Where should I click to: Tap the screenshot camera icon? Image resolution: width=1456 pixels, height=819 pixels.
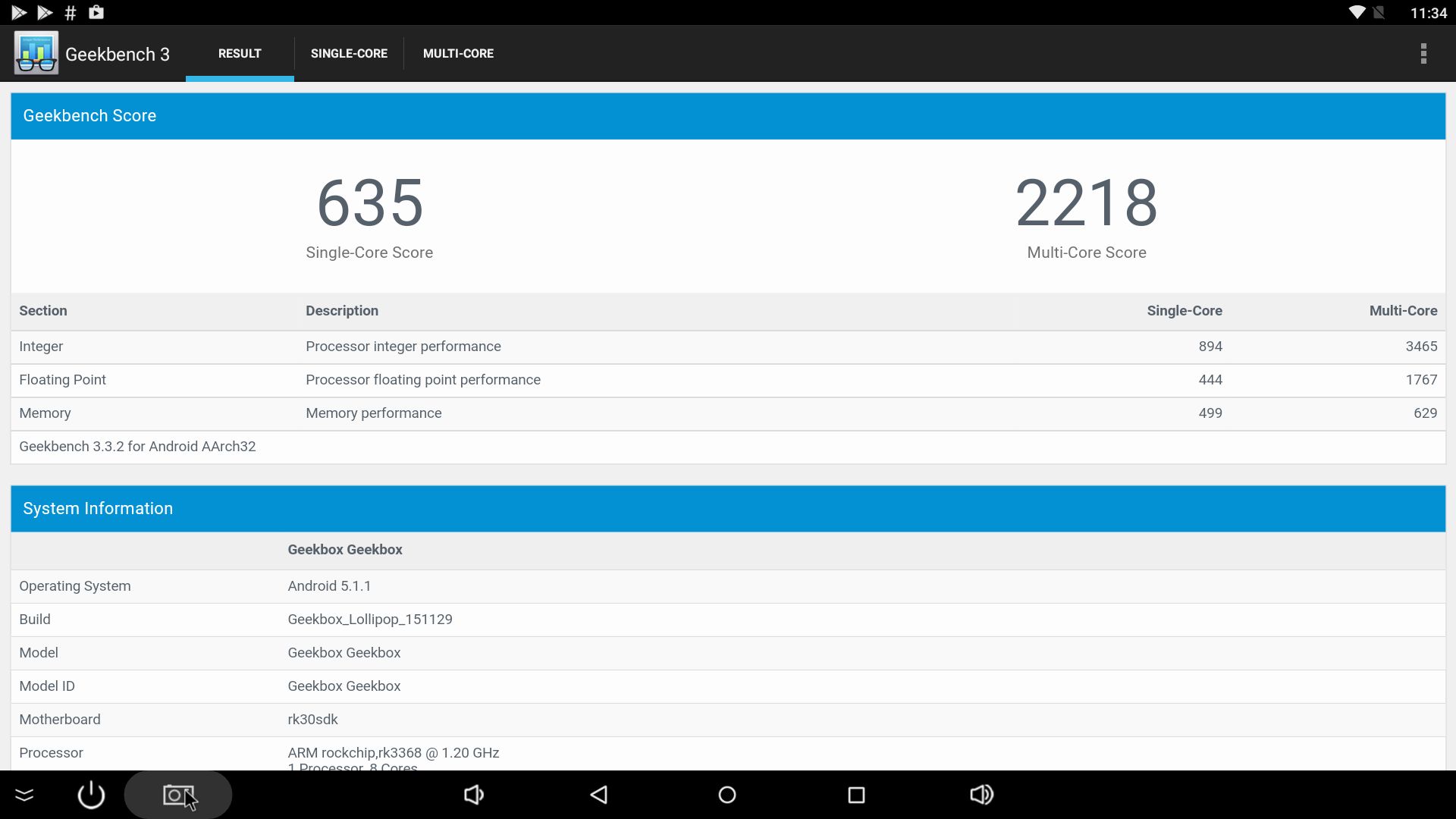pos(178,795)
